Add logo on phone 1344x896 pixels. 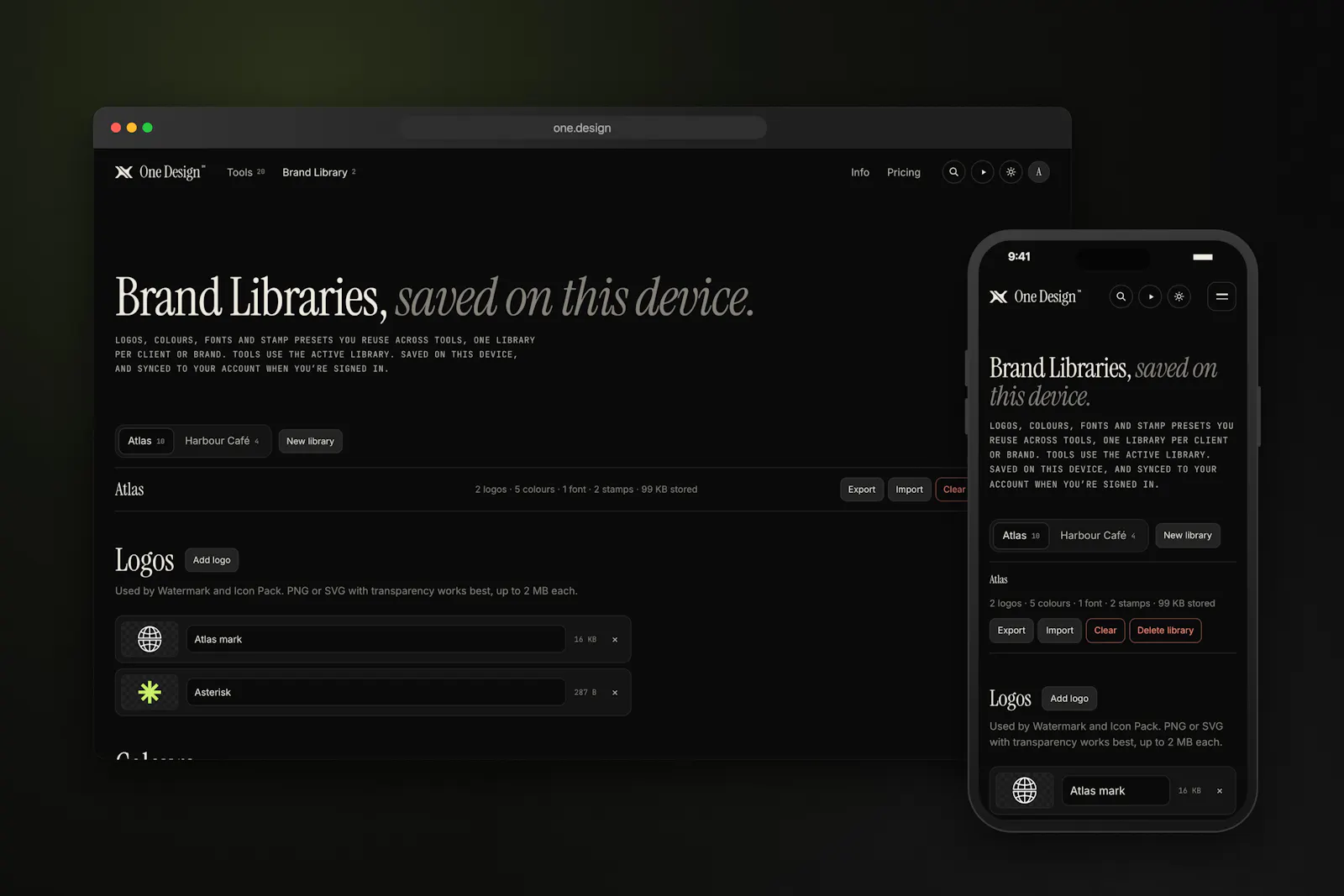coord(1069,699)
